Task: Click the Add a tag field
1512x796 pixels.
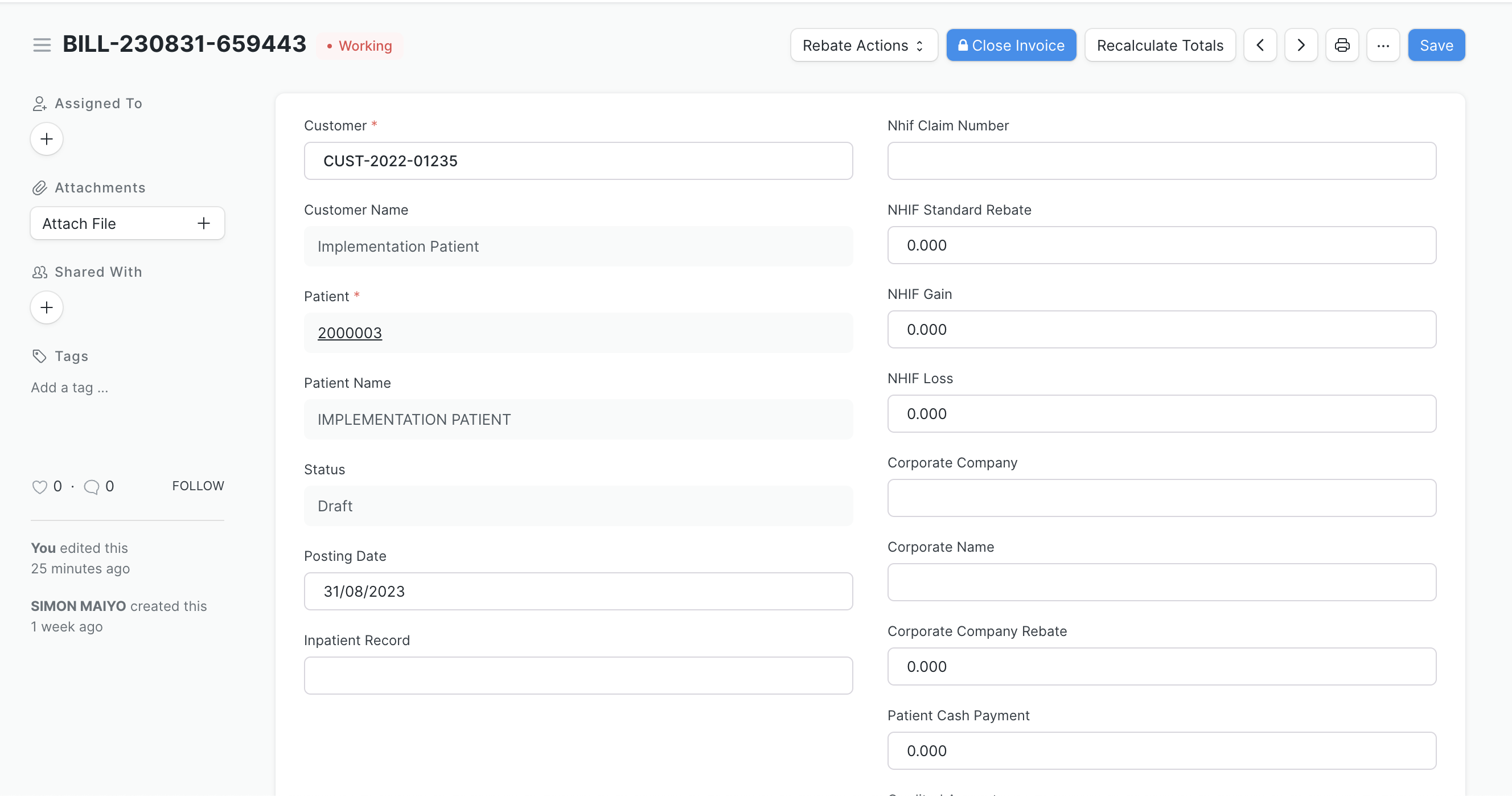Action: click(x=69, y=387)
